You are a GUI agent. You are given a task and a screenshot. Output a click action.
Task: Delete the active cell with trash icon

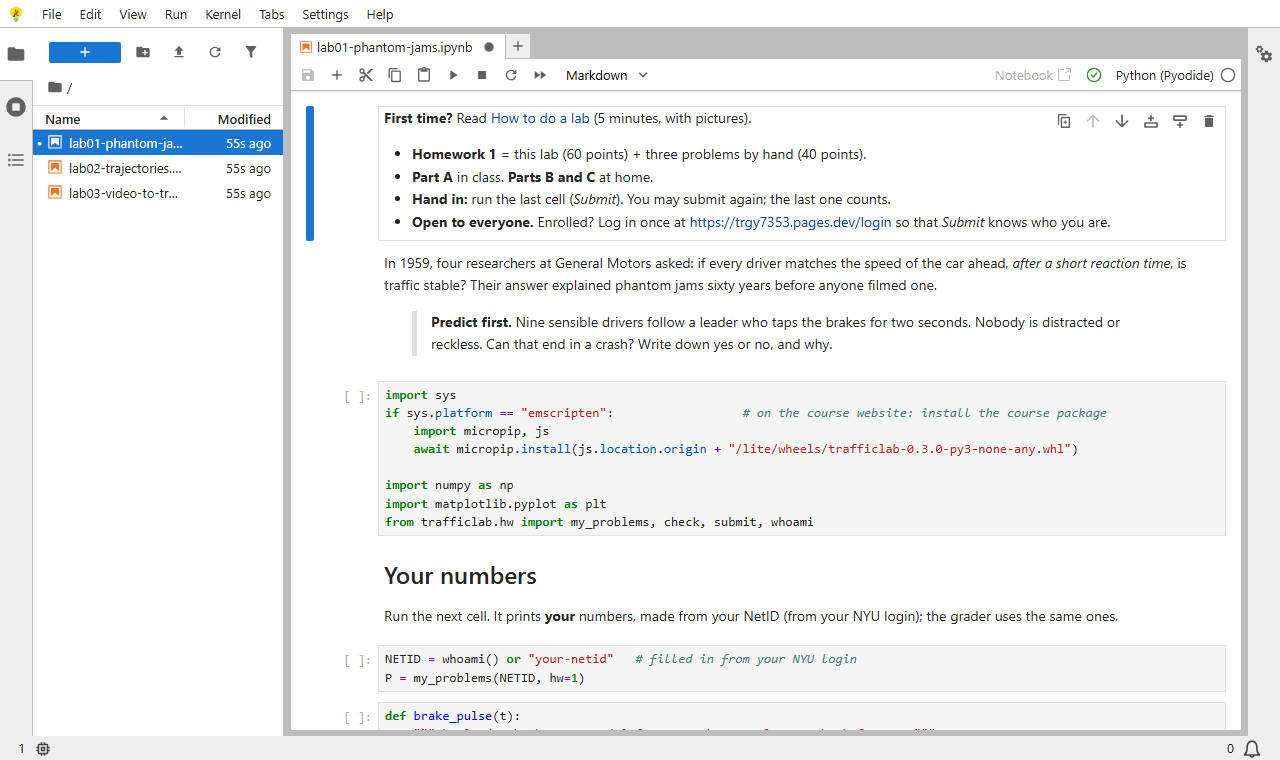(x=1209, y=121)
